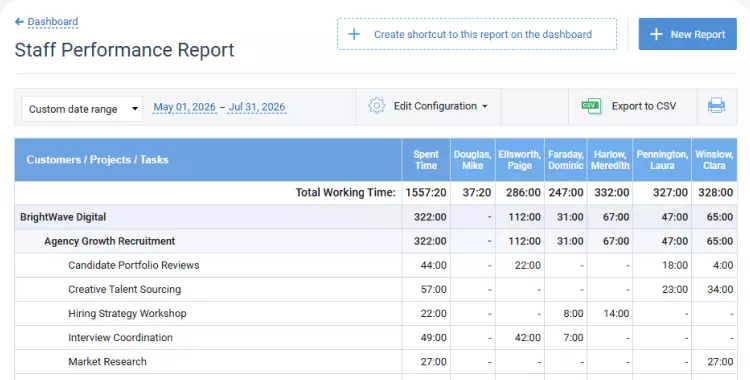This screenshot has height=380, width=750.
Task: Click Paige Ellsworth's total 286:00
Action: pos(523,192)
